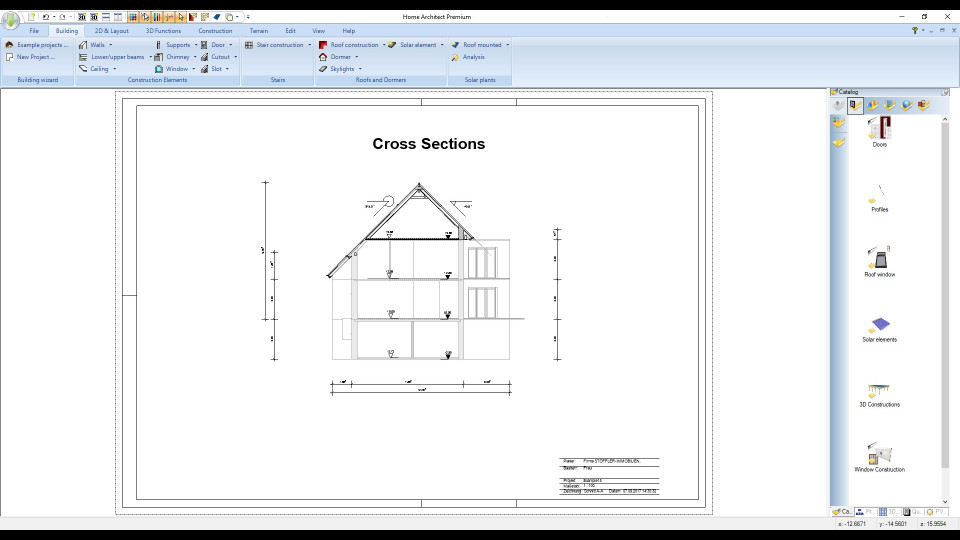This screenshot has height=540, width=960.
Task: Select the catalog folder with the globe
Action: [907, 105]
